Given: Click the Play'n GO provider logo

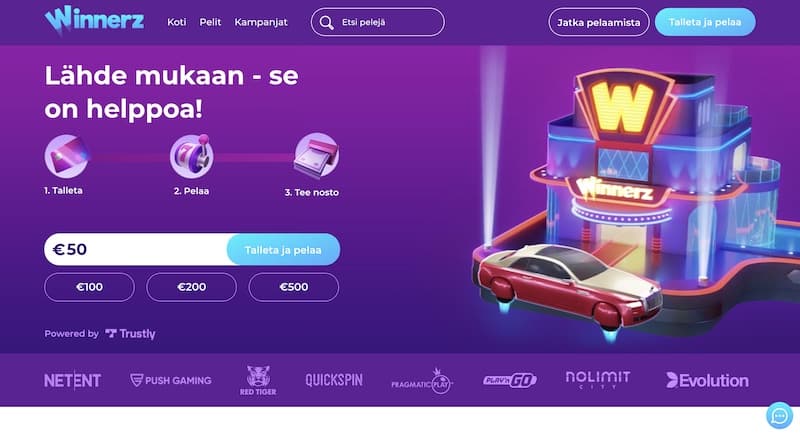Looking at the screenshot, I should point(510,380).
